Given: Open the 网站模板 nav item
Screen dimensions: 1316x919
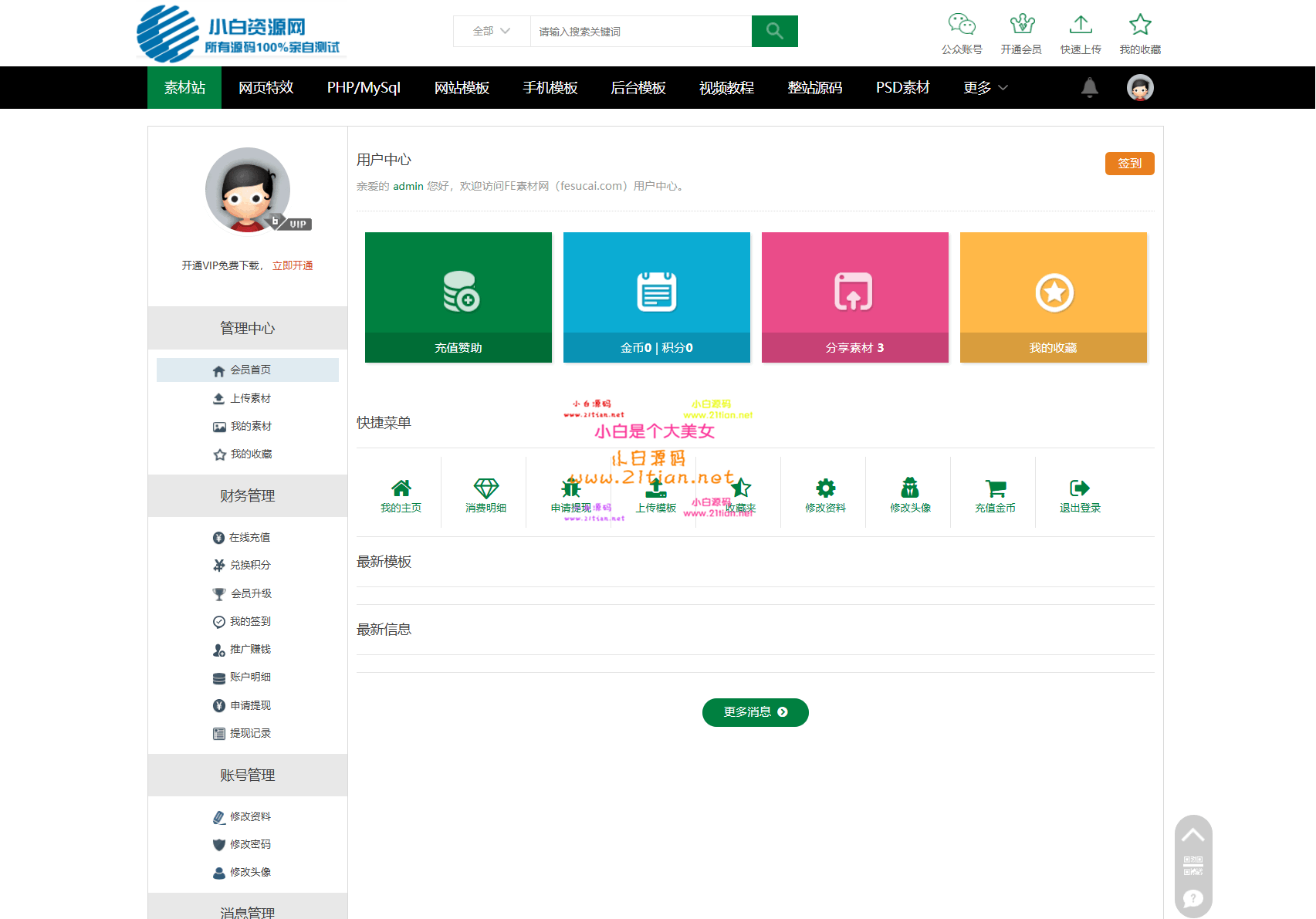Looking at the screenshot, I should [462, 87].
